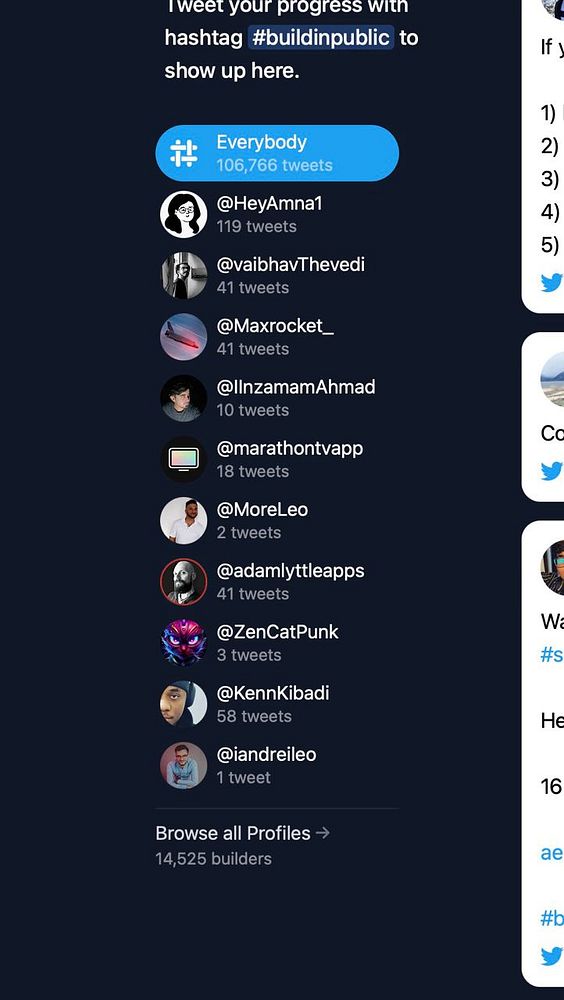This screenshot has height=1000, width=564.
Task: Open the #buildinpublic hashtag link
Action: [x=321, y=38]
